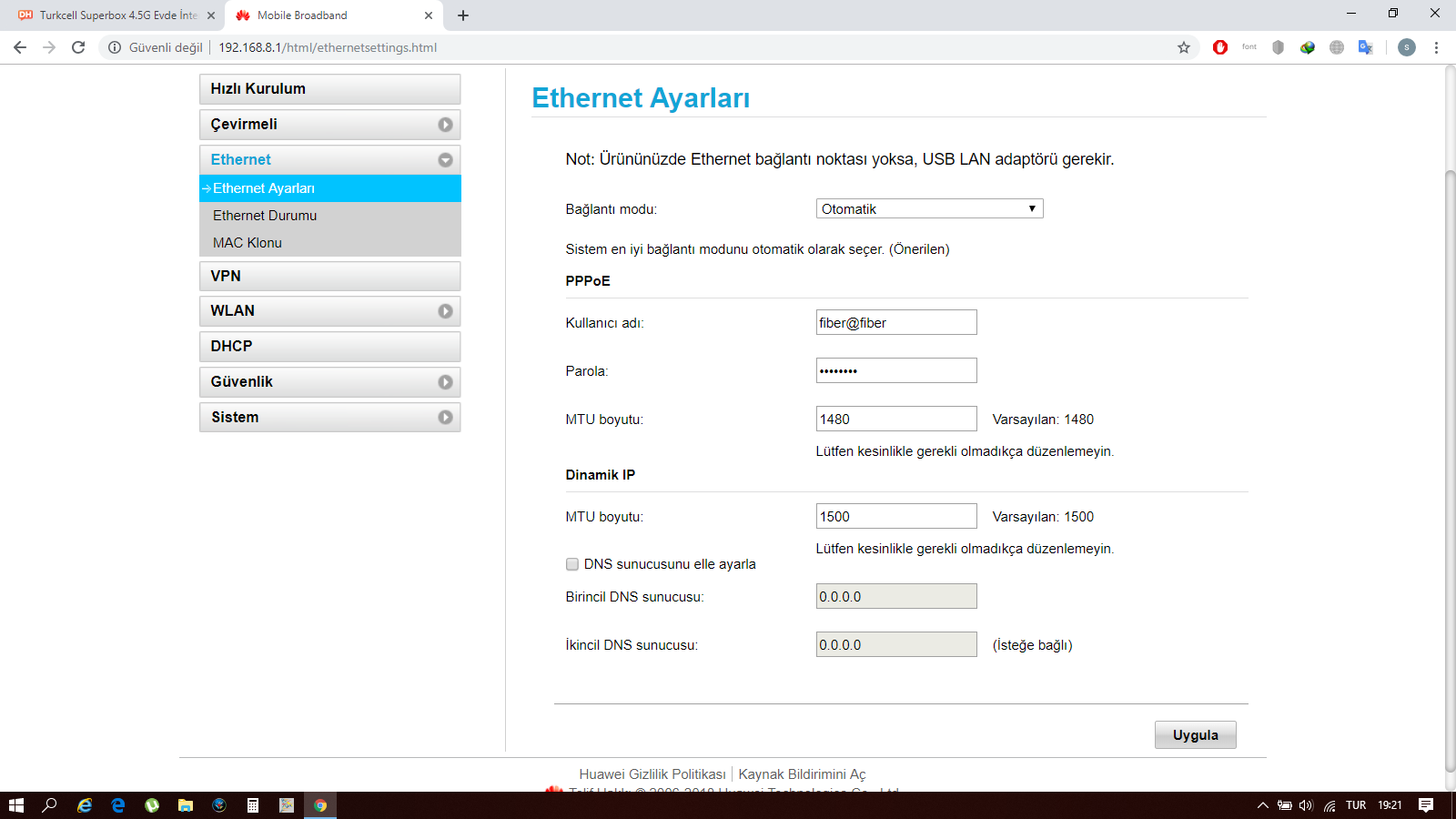
Task: Launch Microsoft Edge from taskbar
Action: [118, 805]
